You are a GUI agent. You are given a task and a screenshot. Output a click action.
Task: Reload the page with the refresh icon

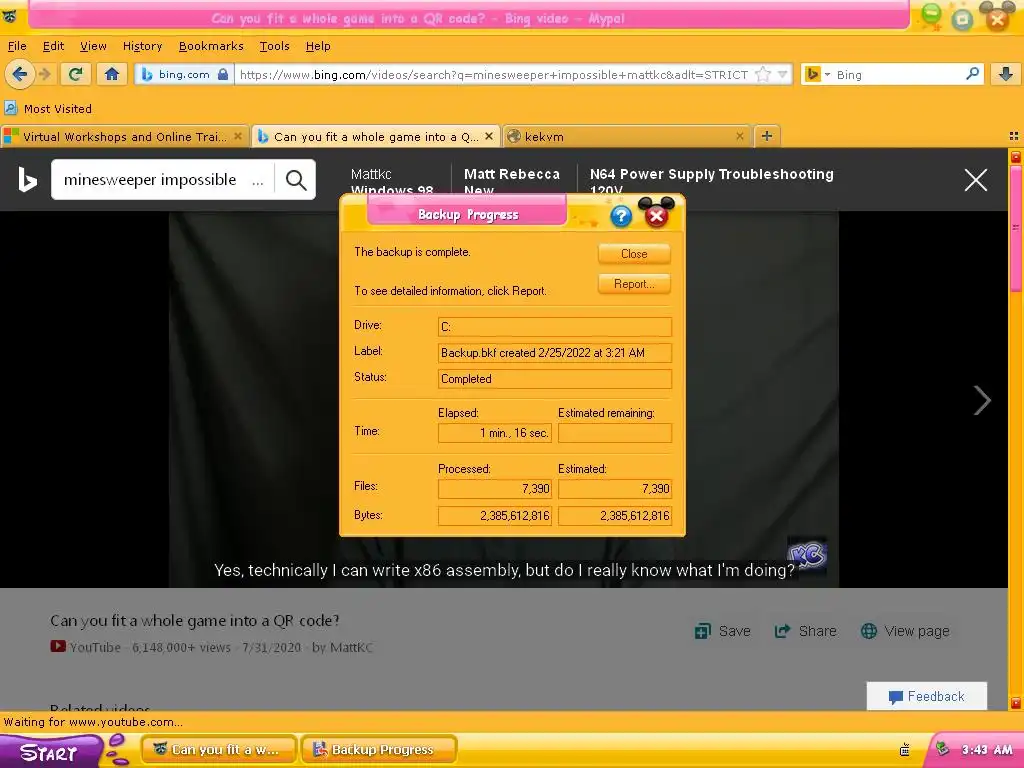[76, 74]
